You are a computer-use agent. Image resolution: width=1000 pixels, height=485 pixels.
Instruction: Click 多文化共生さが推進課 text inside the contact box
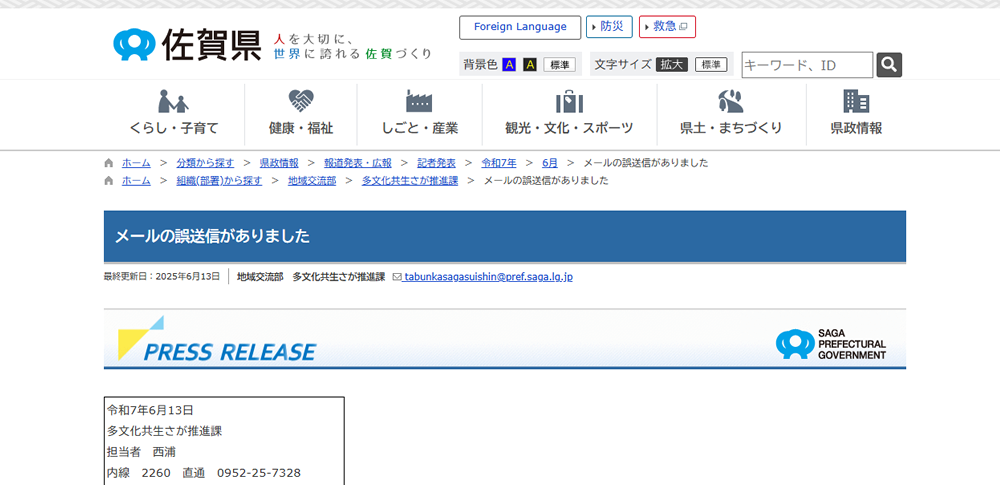coord(165,431)
